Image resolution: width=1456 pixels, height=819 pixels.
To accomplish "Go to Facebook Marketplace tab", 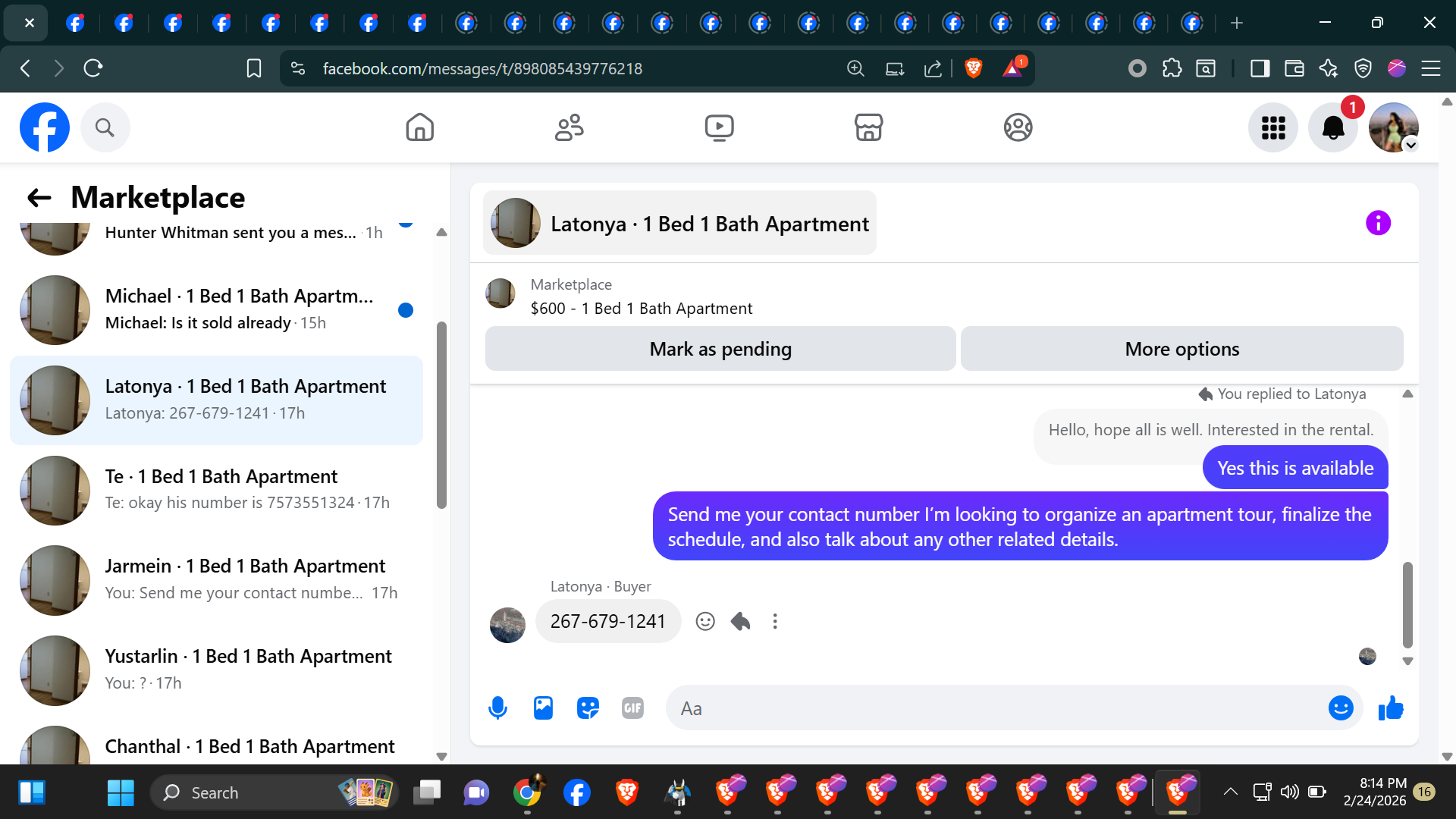I will [868, 127].
